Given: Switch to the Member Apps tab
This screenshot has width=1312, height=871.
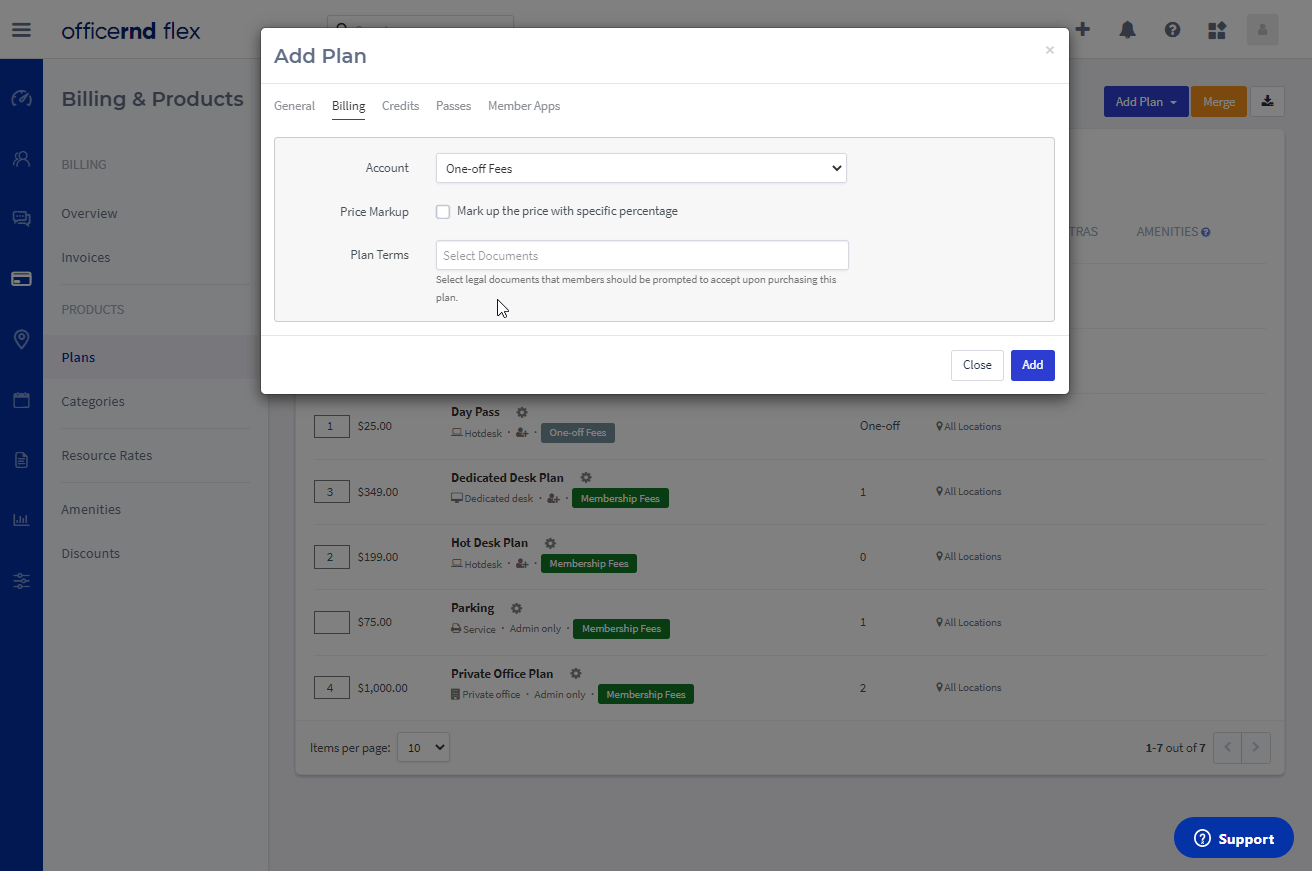Looking at the screenshot, I should [524, 106].
